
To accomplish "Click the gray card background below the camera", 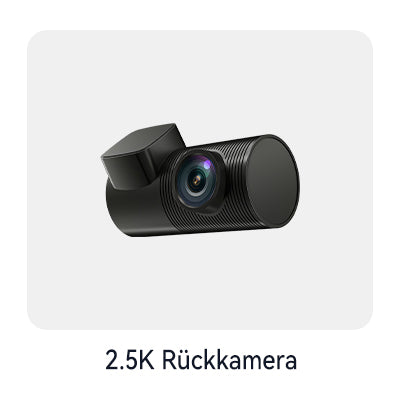I will pyautogui.click(x=200, y=283).
